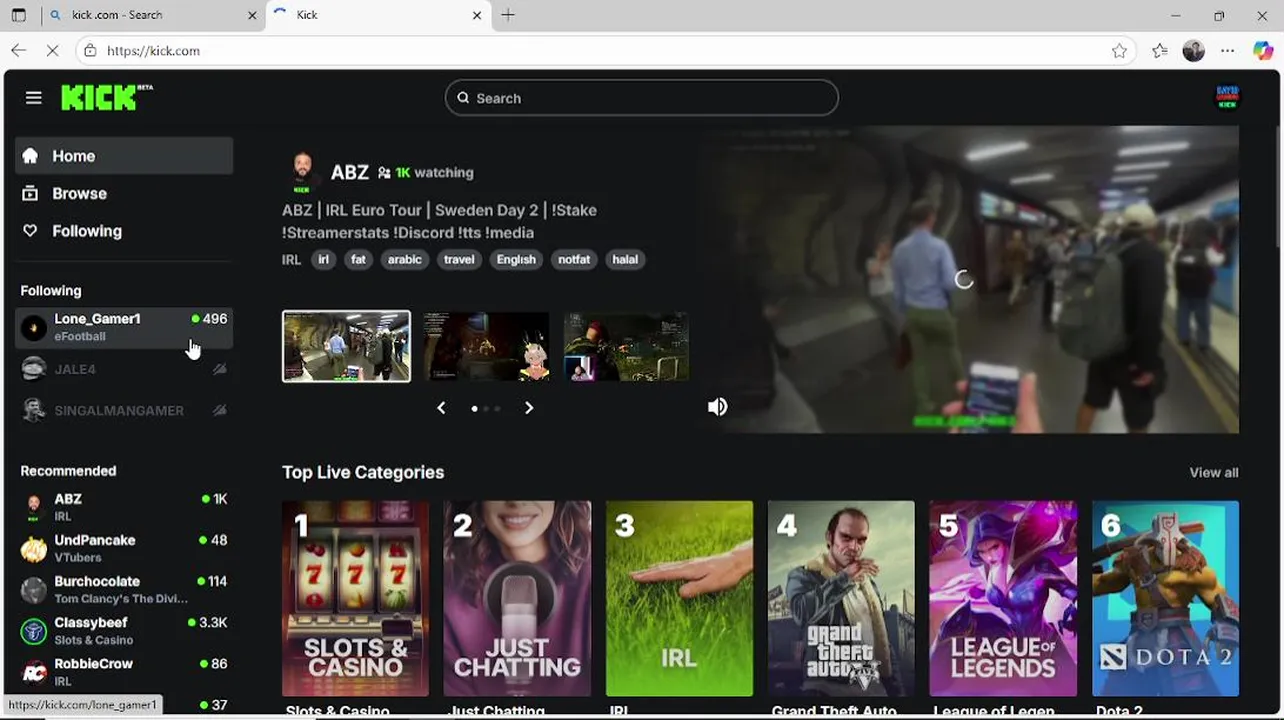The width and height of the screenshot is (1284, 720).
Task: Open Dota 2 category card
Action: click(x=1165, y=598)
